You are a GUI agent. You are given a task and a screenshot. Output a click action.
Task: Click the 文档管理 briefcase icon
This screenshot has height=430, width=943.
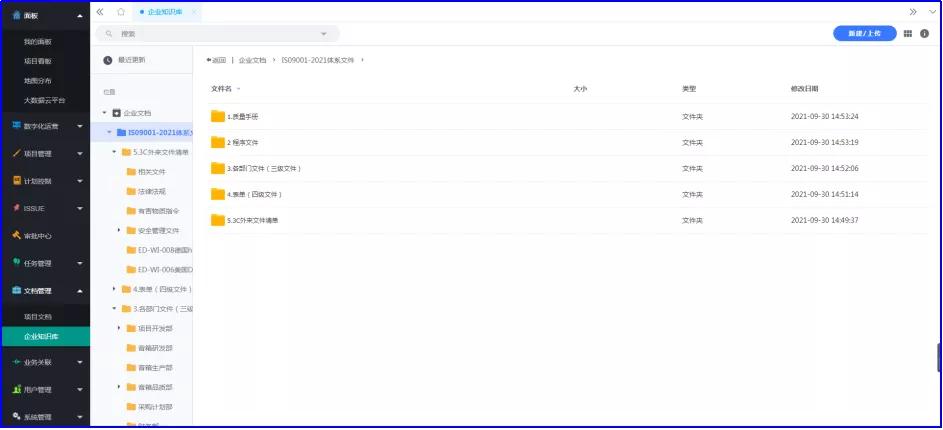tap(17, 290)
